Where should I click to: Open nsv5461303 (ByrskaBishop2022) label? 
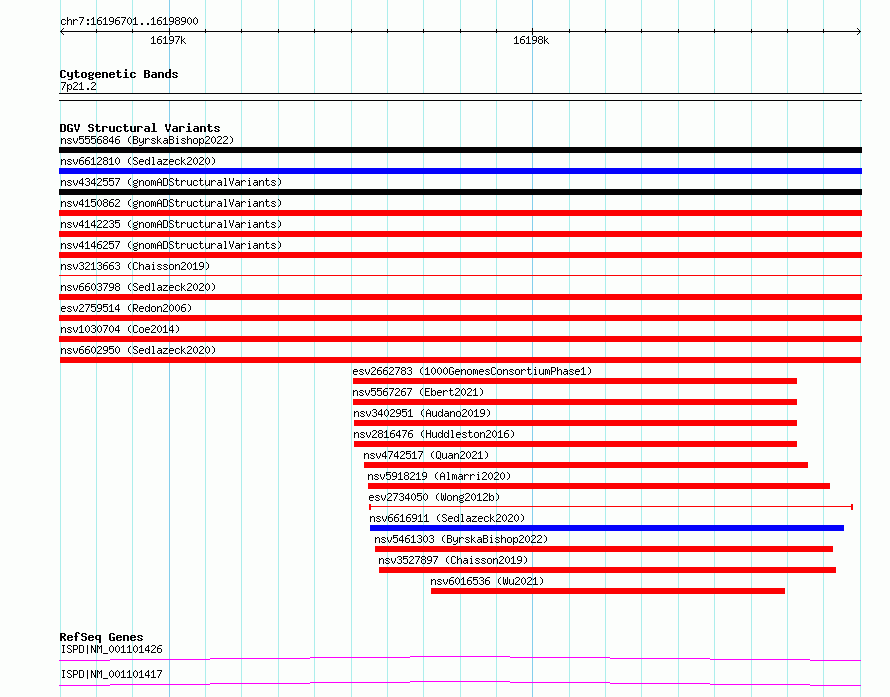point(461,539)
